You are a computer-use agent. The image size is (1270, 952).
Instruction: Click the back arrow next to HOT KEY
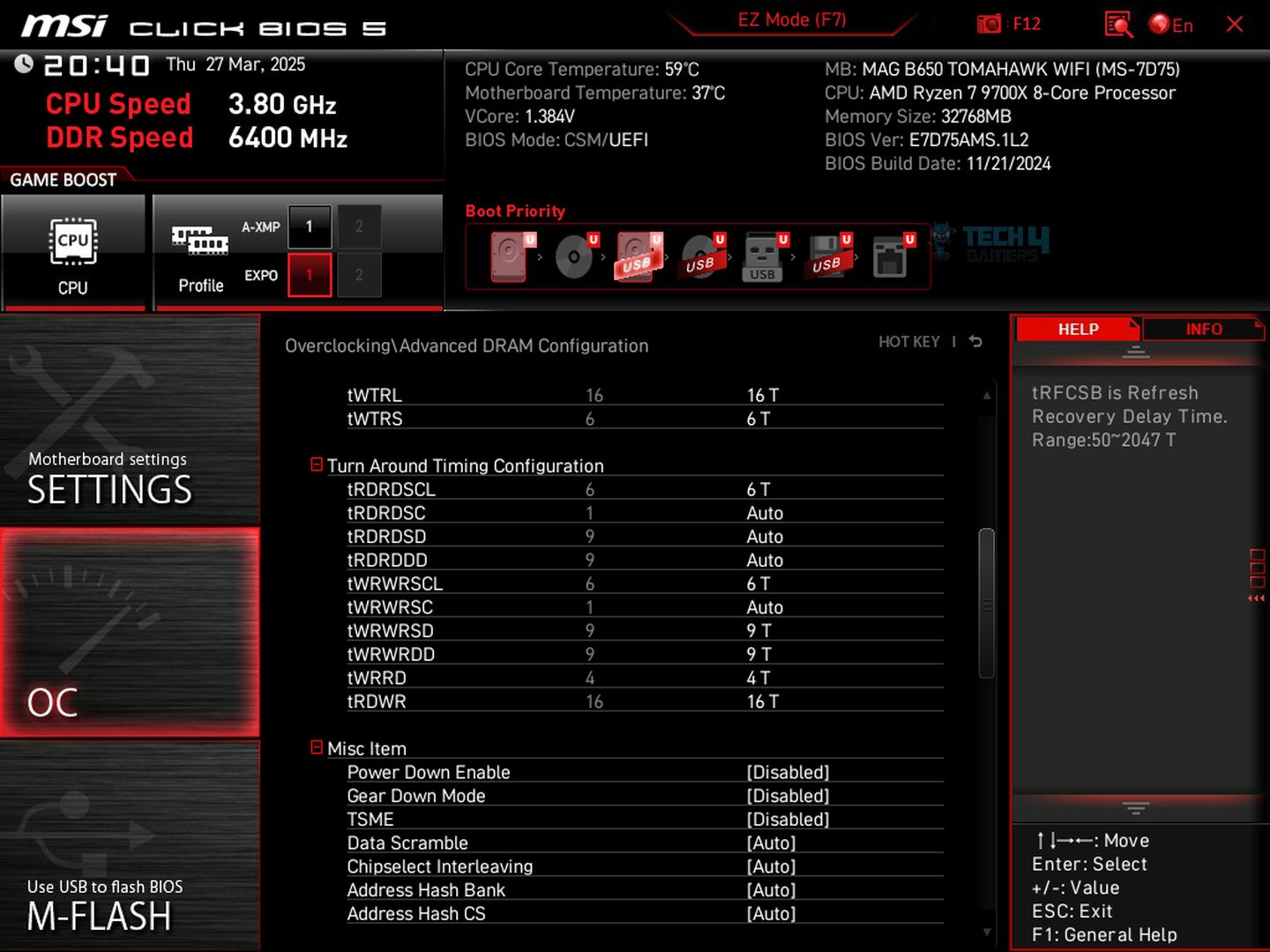click(975, 341)
